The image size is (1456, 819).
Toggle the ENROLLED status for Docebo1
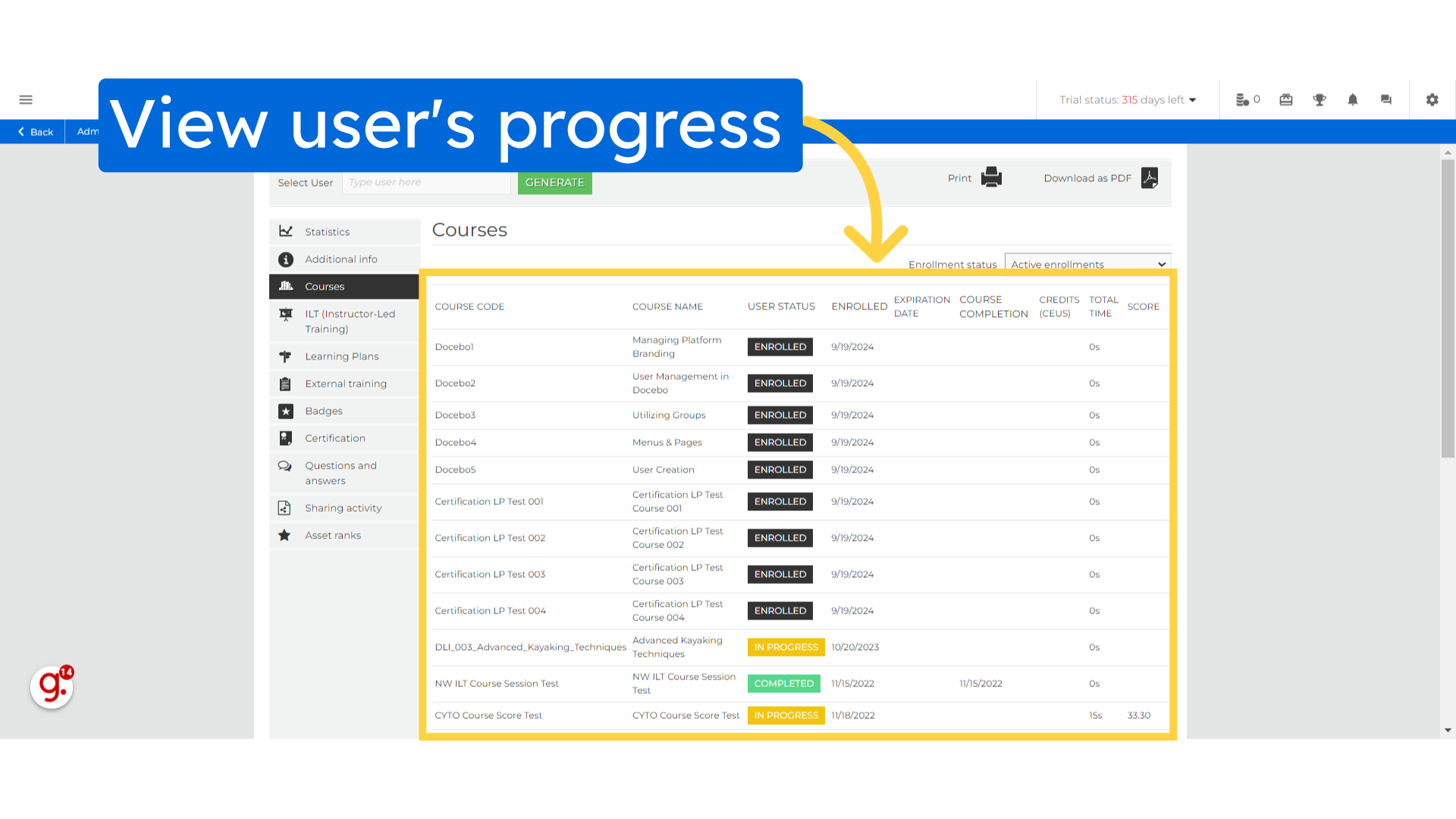tap(780, 346)
